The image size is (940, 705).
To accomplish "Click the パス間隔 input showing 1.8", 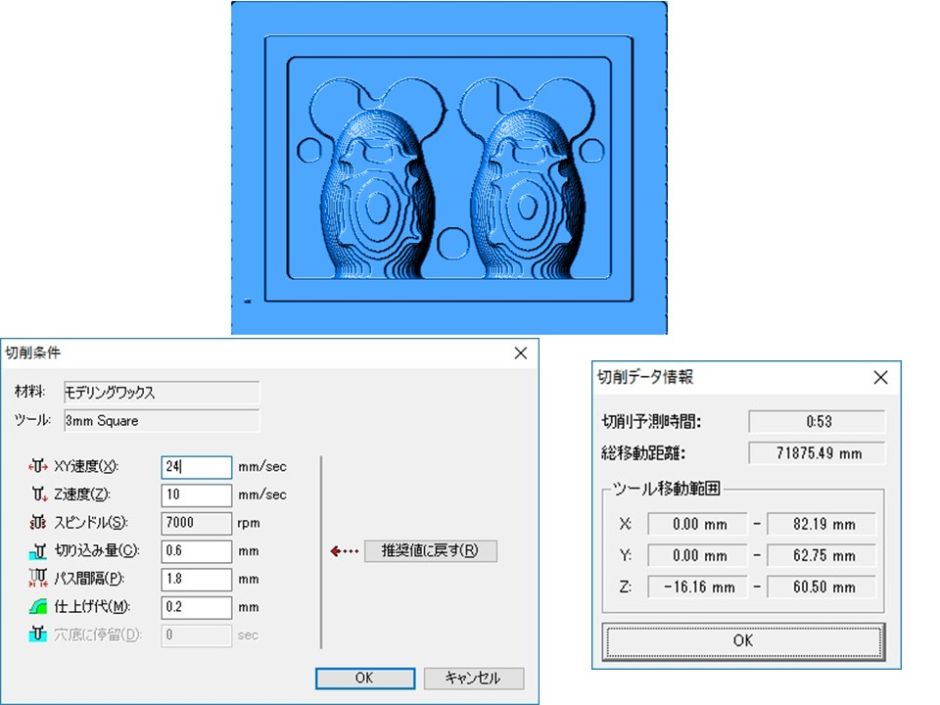I will point(196,579).
